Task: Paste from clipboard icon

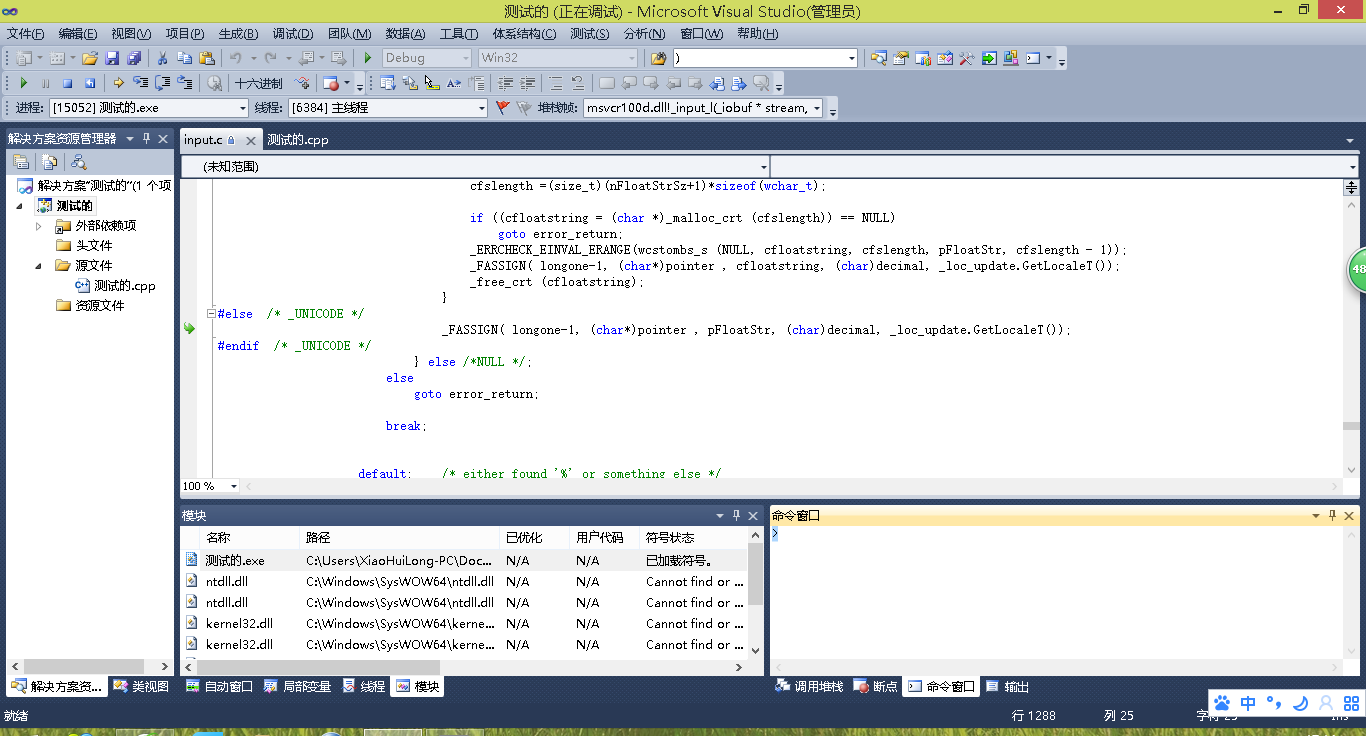Action: [x=207, y=58]
